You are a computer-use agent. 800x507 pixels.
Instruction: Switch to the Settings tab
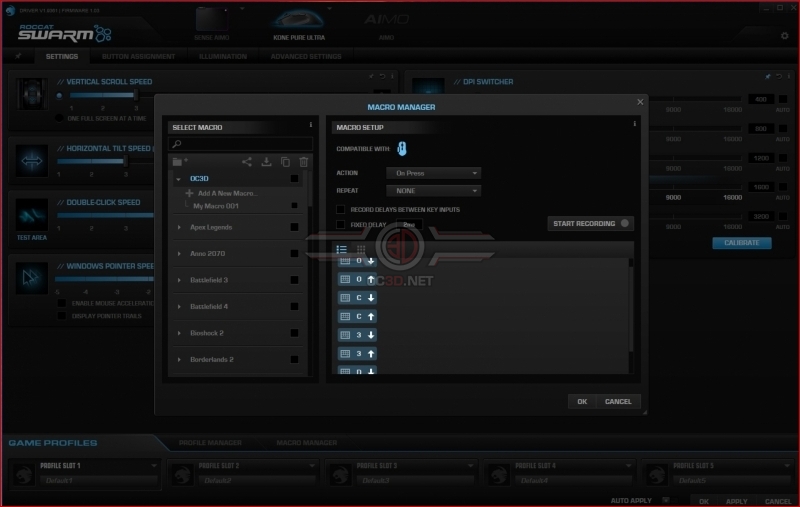[x=62, y=56]
